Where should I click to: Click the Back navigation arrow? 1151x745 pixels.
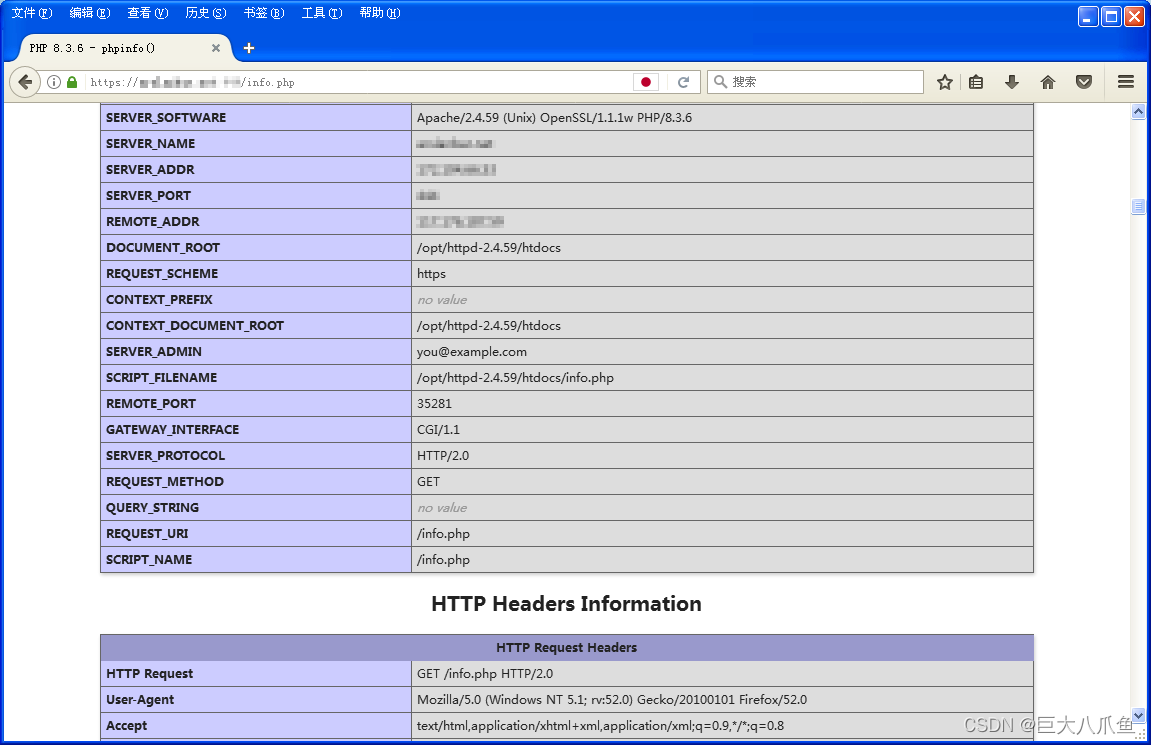point(25,82)
